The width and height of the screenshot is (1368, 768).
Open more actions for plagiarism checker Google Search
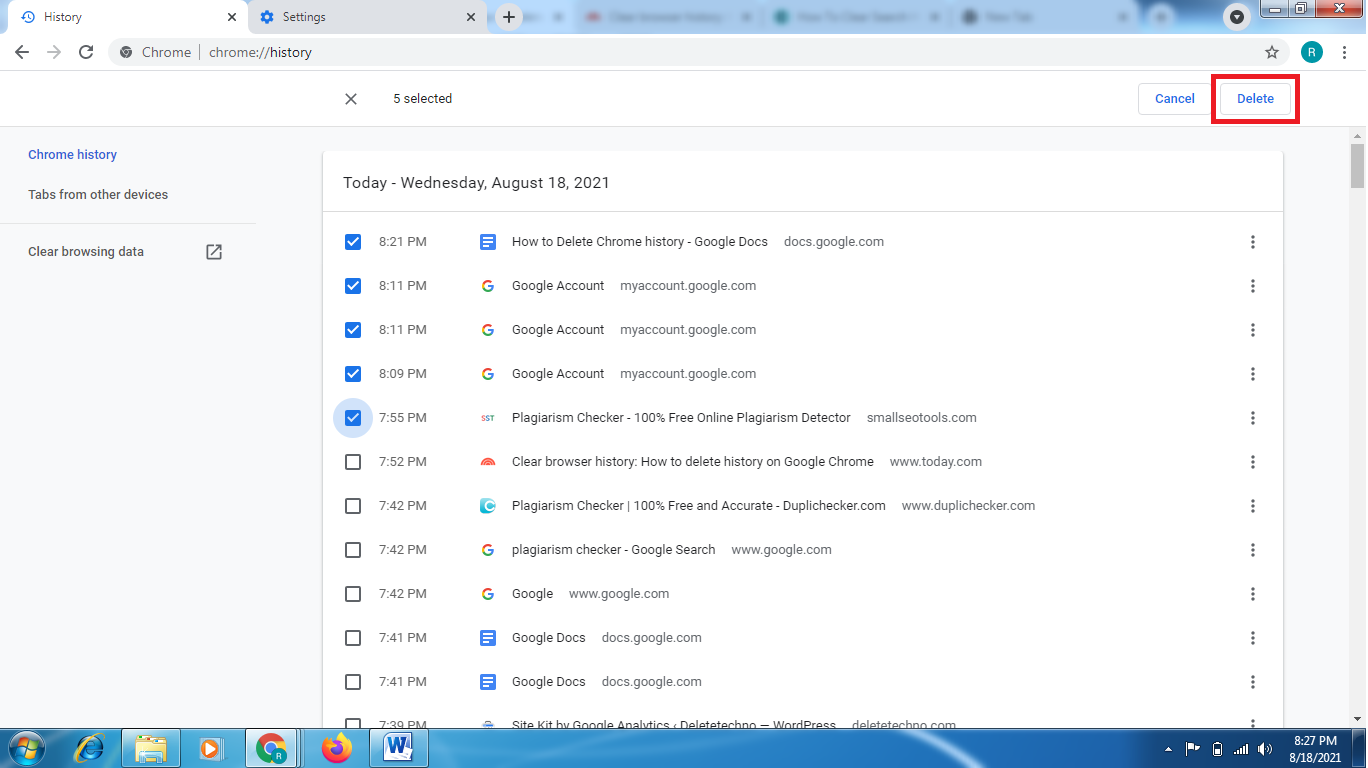coord(1253,550)
